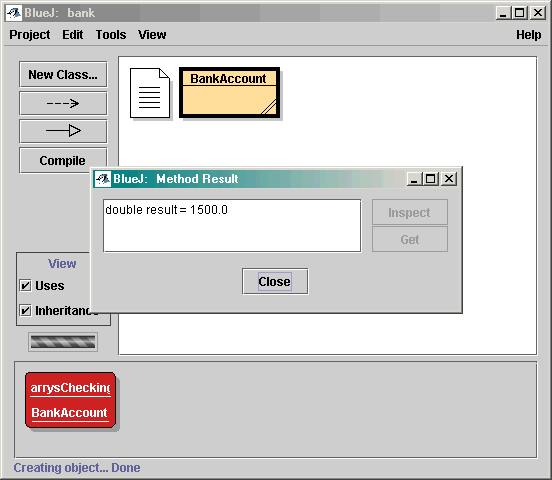Select the dashed uses-arrow tool
Screen dimensions: 552x480
pos(63,103)
